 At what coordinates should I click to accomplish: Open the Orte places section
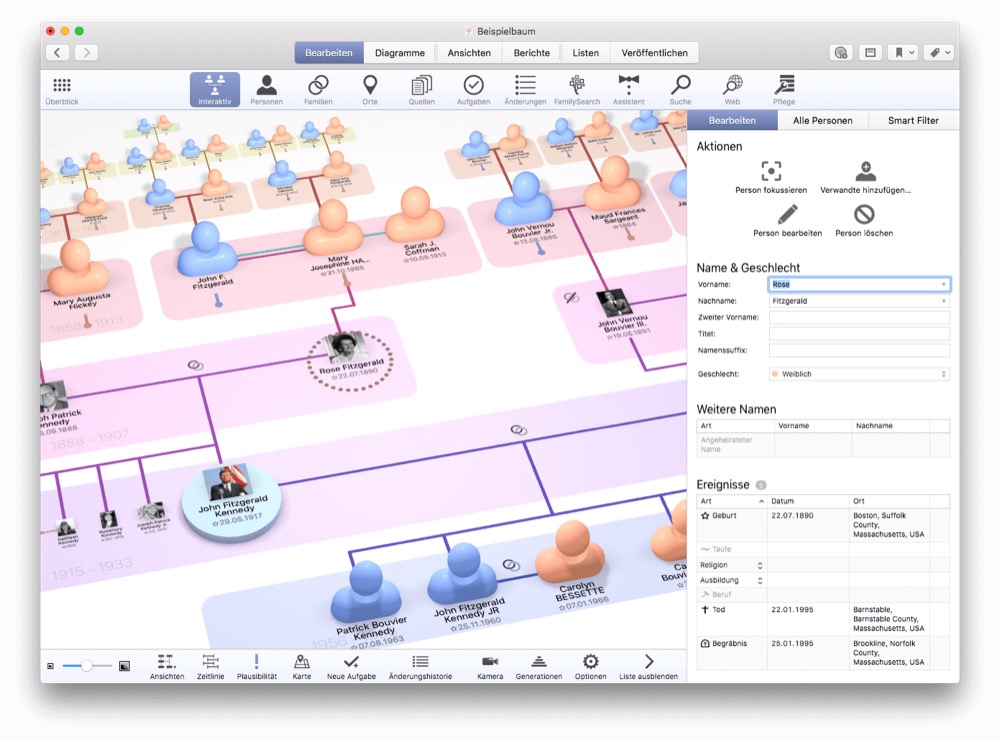coord(370,89)
